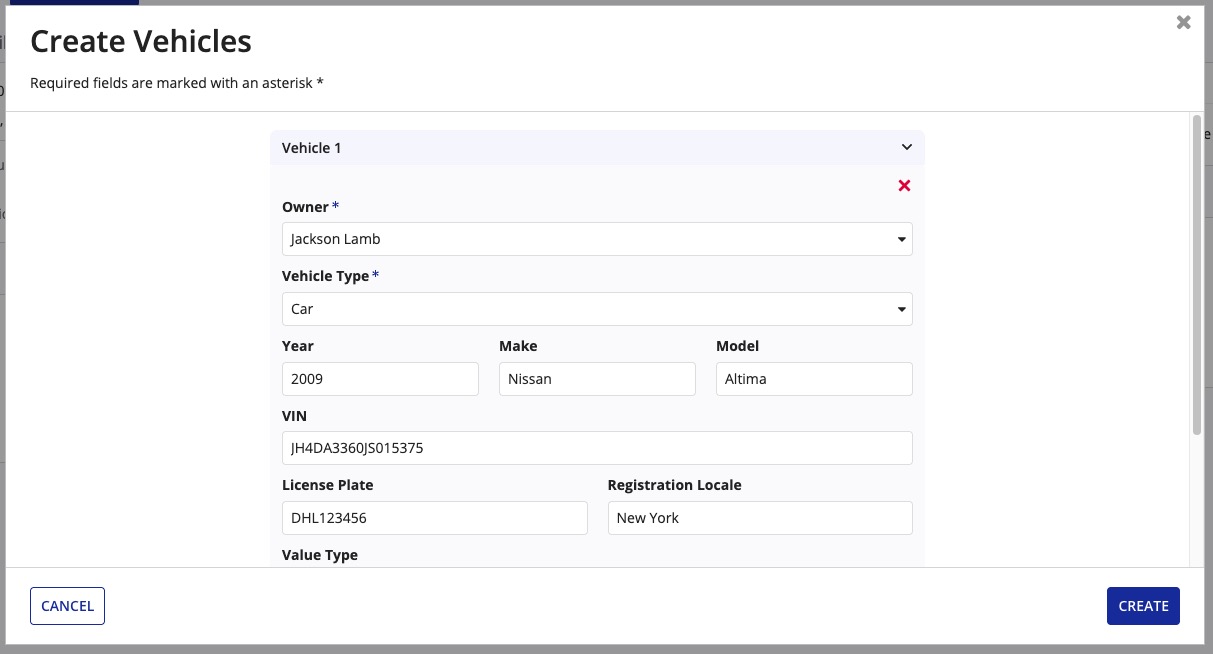The image size is (1213, 654).
Task: Click the required fields asterisk note
Action: (177, 83)
